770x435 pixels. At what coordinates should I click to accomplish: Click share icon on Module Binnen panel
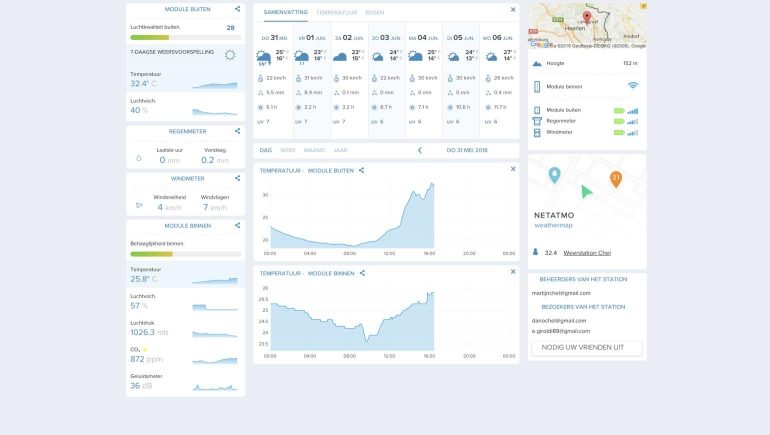pos(238,226)
